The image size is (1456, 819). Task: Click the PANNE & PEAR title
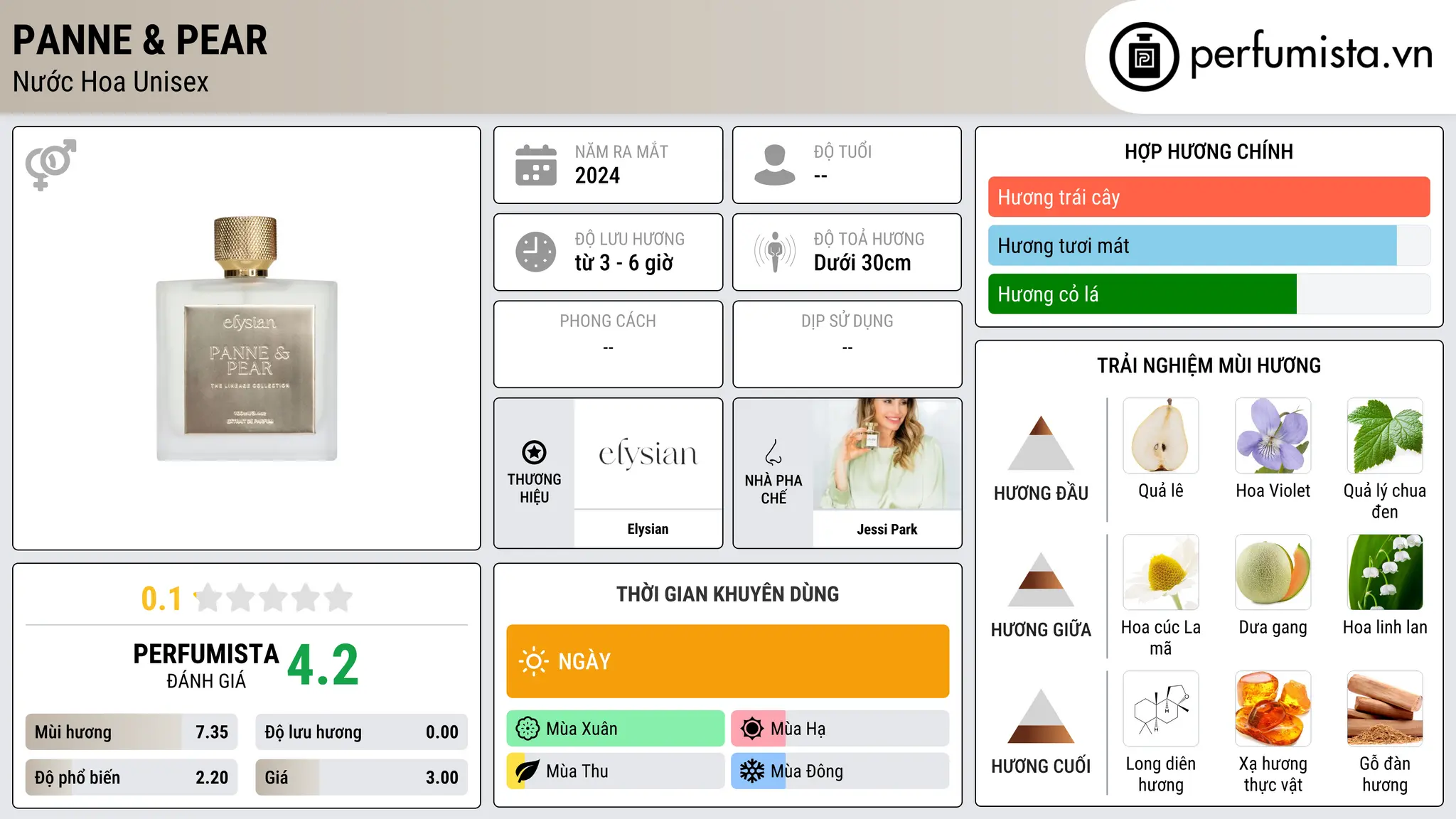point(140,40)
